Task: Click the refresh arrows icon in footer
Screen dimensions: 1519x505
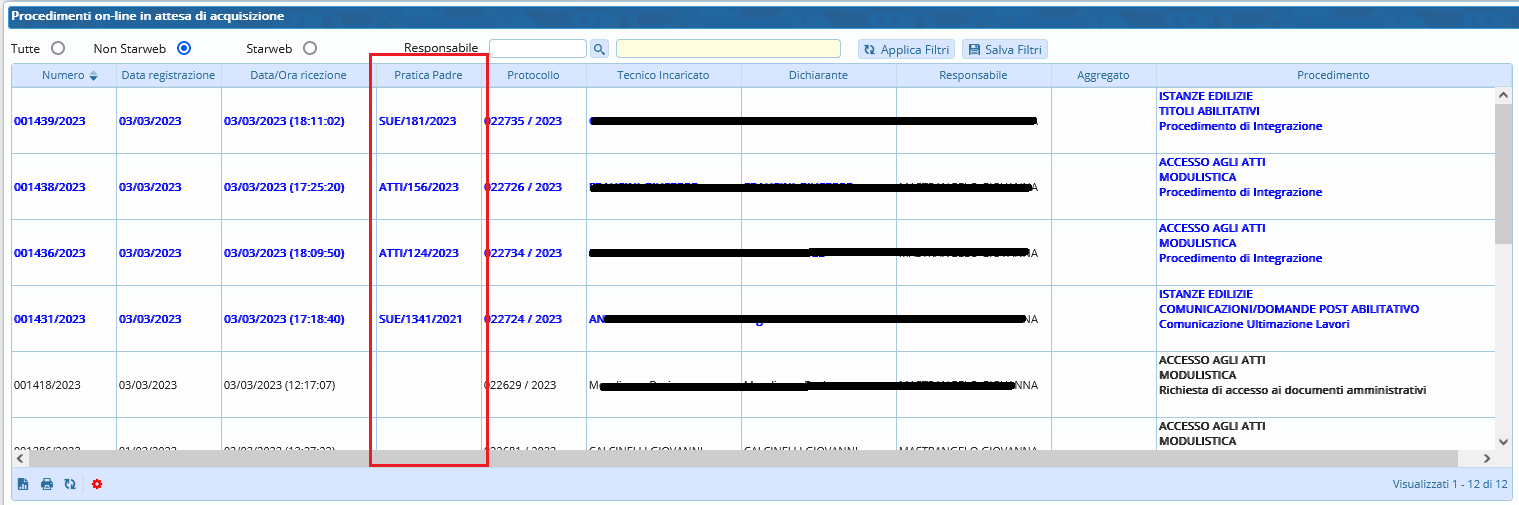Action: click(69, 484)
